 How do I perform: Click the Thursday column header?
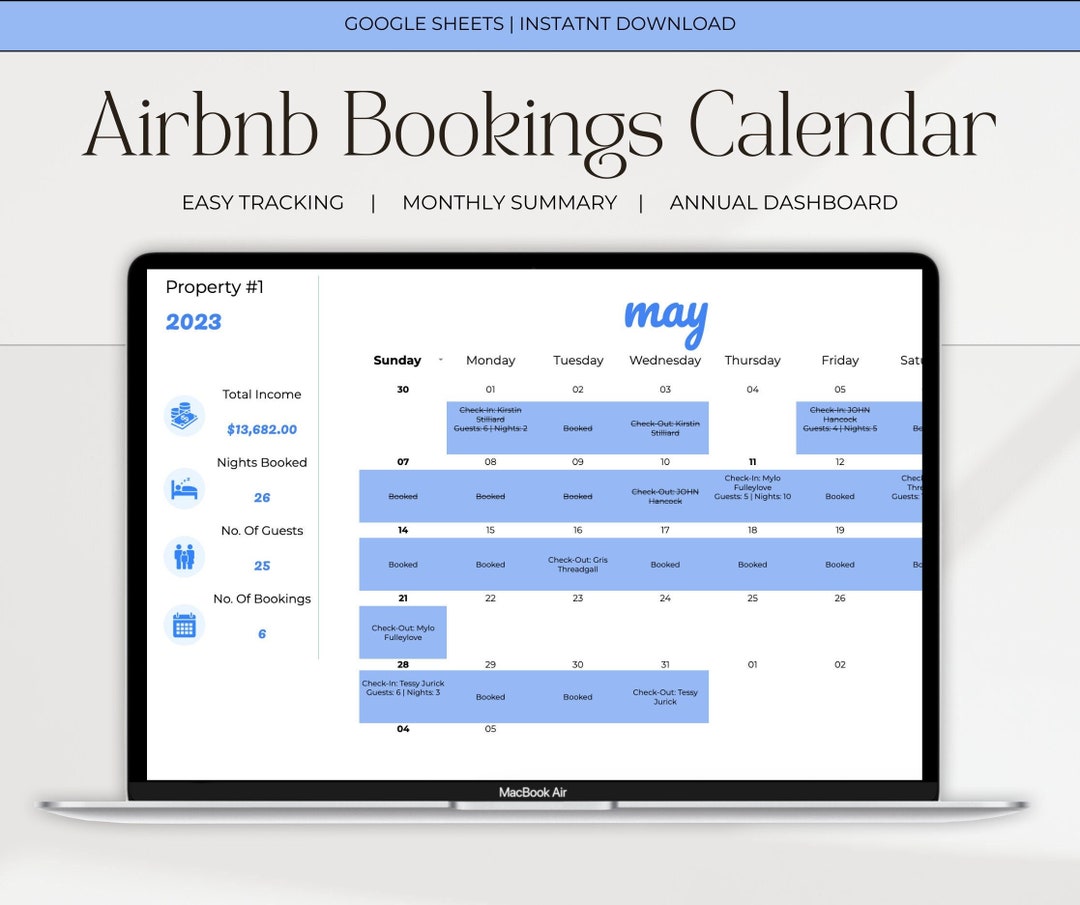(752, 359)
